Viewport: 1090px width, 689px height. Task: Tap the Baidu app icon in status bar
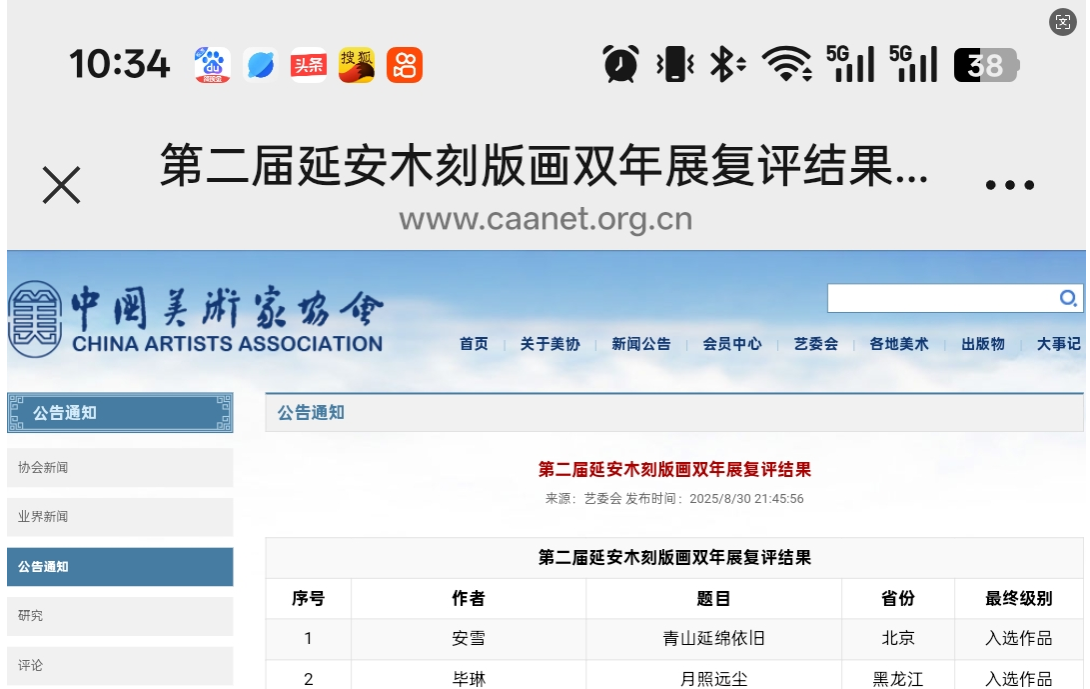(x=212, y=66)
